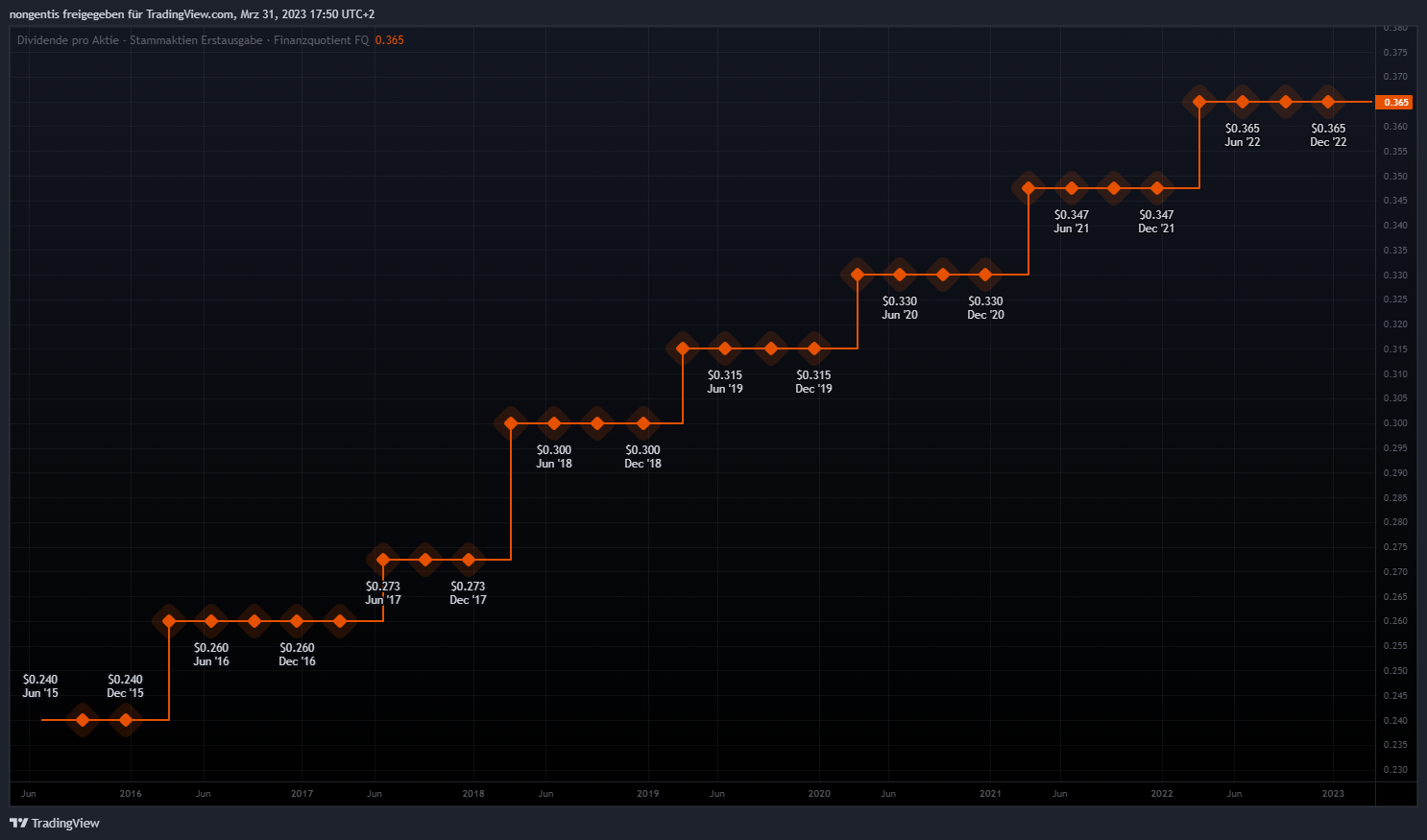The width and height of the screenshot is (1427, 840).
Task: Click the 2016 label on the time axis
Action: (x=131, y=794)
